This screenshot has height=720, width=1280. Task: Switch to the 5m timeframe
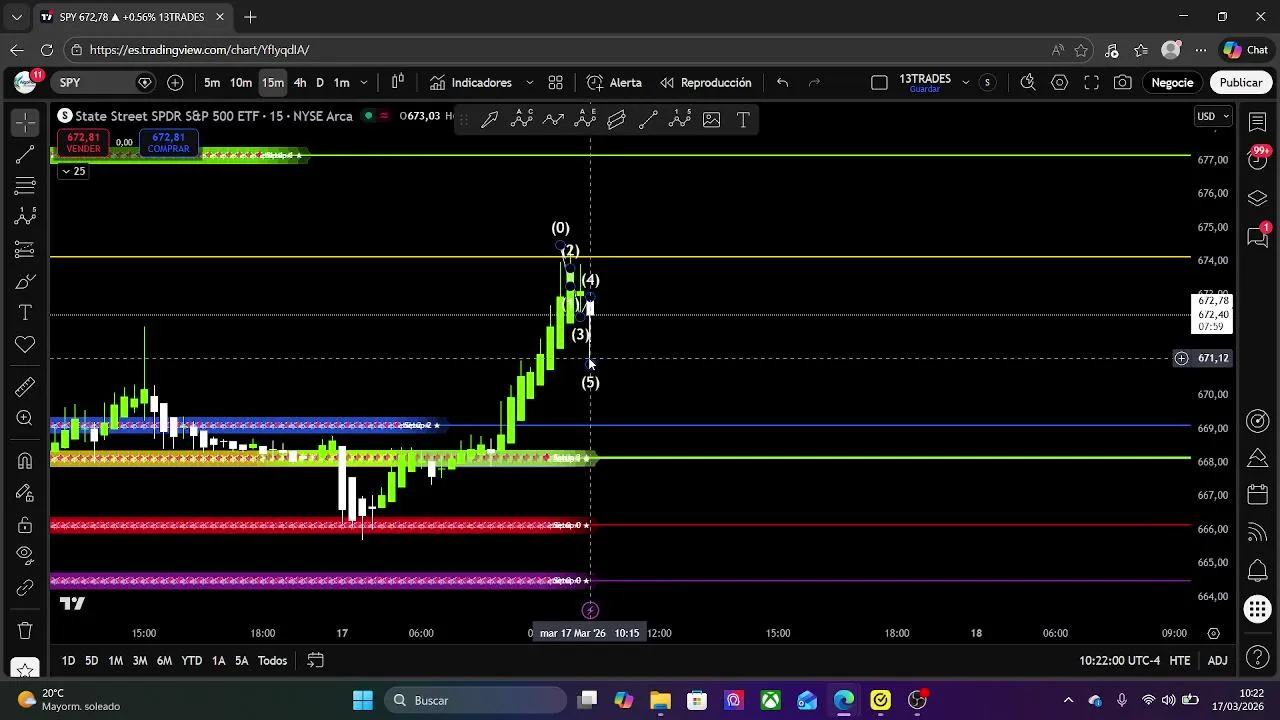(x=212, y=83)
